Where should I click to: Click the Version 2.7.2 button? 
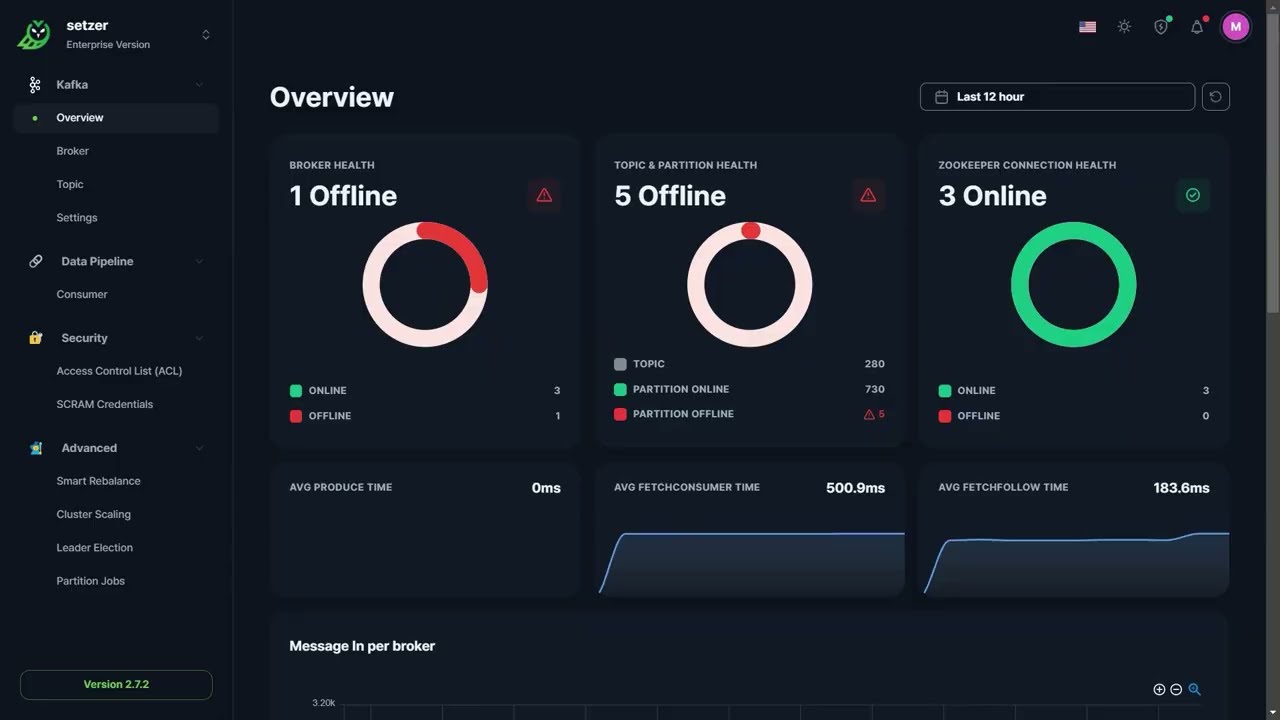point(116,685)
